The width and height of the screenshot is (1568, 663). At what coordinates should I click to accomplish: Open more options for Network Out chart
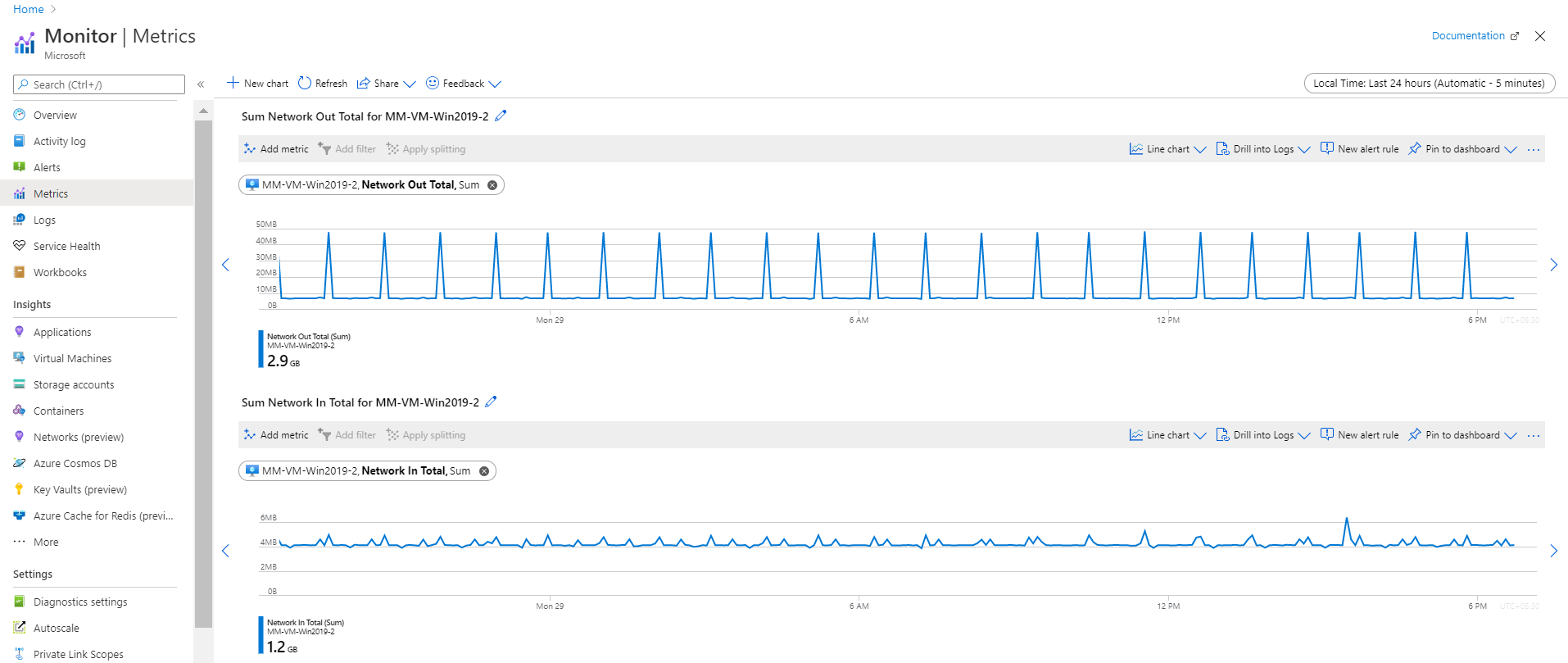[x=1534, y=150]
